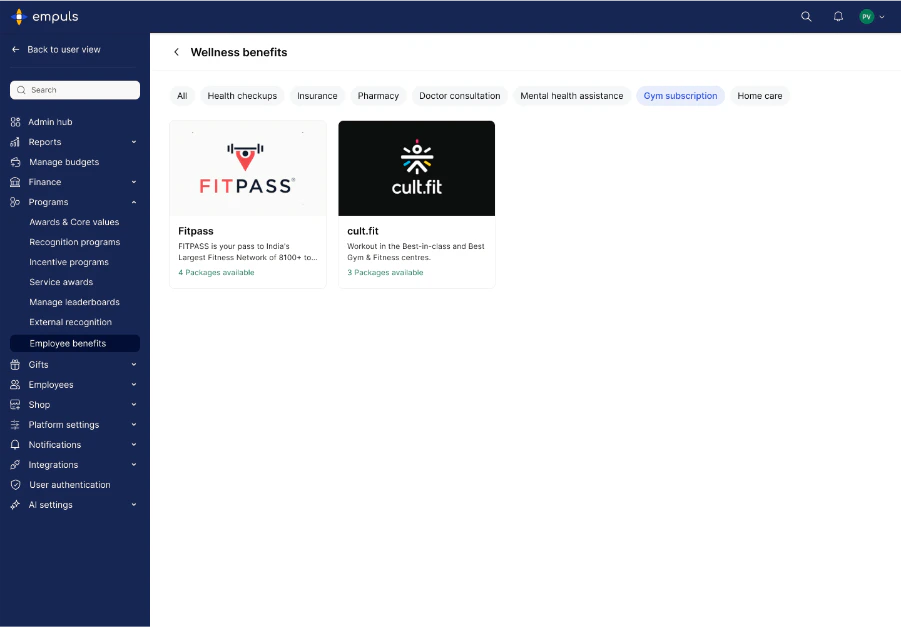Open Incentive programs page
This screenshot has height=627, width=901.
pyautogui.click(x=69, y=262)
